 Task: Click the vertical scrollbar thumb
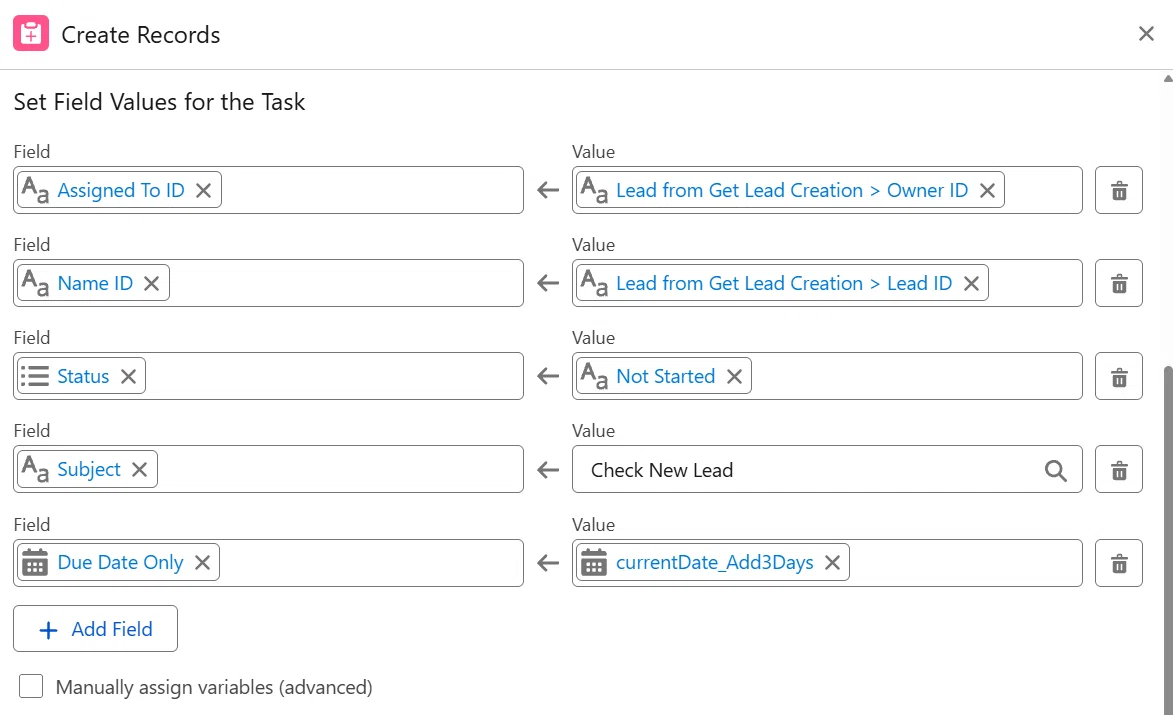pyautogui.click(x=1168, y=538)
